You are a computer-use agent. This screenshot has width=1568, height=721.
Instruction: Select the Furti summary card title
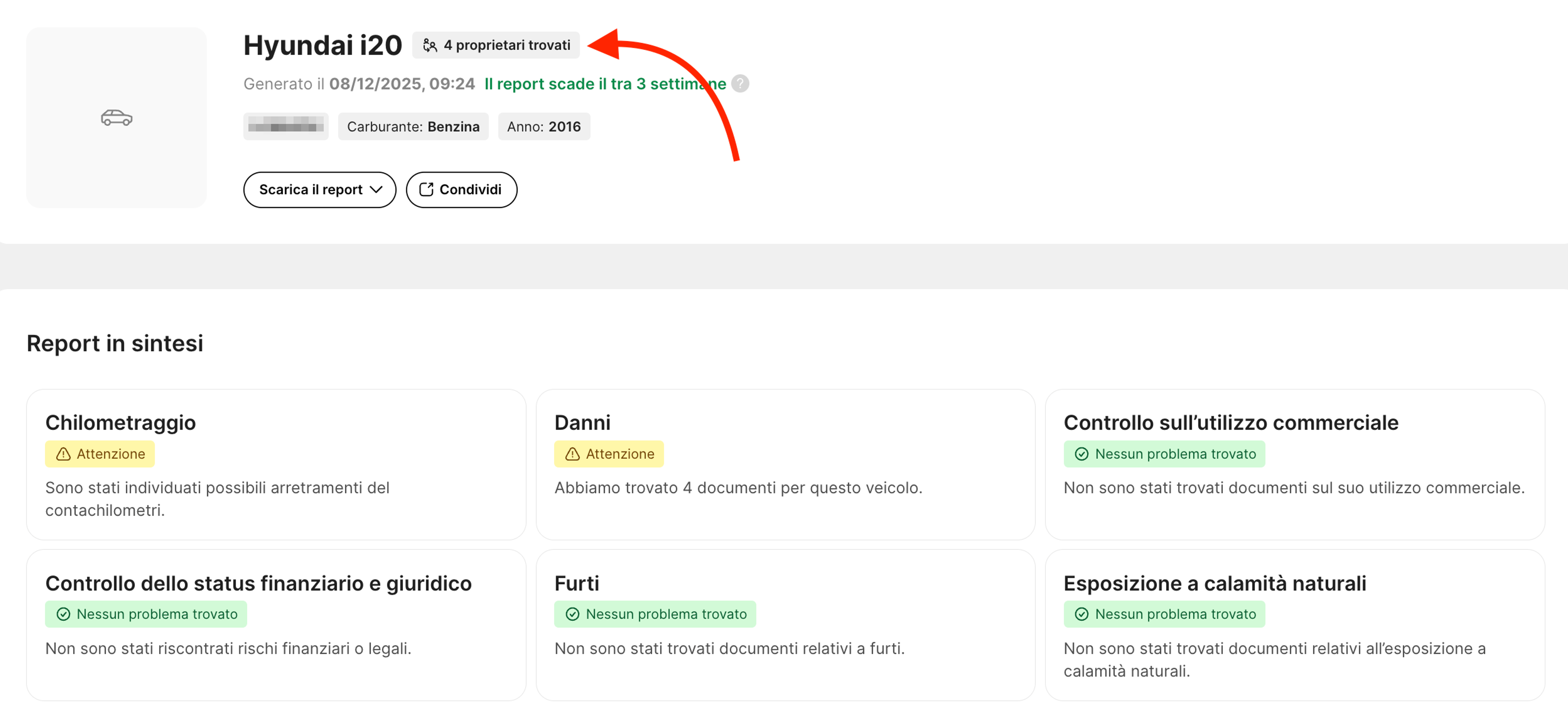577,583
